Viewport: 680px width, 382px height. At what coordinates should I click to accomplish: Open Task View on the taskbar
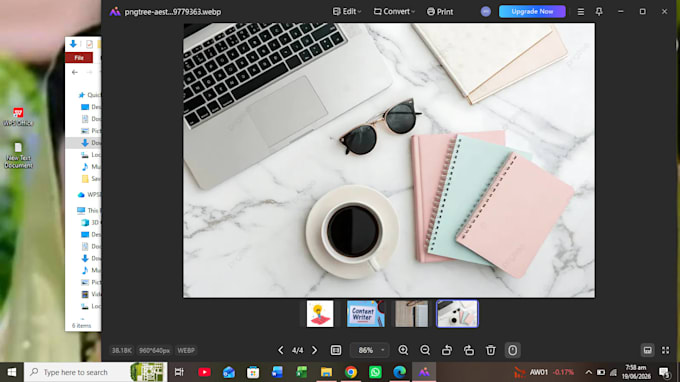tap(179, 372)
